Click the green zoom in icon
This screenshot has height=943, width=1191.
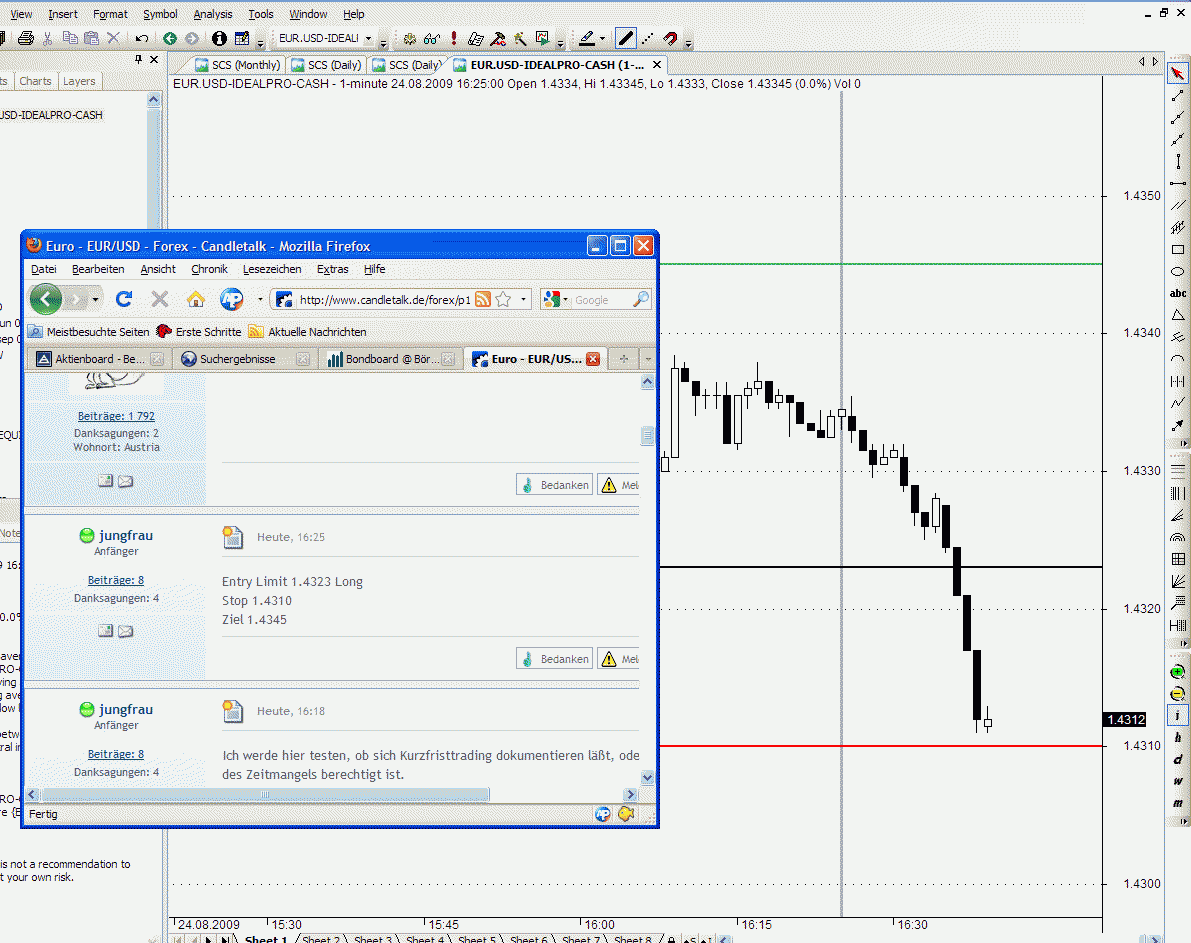pos(1177,672)
